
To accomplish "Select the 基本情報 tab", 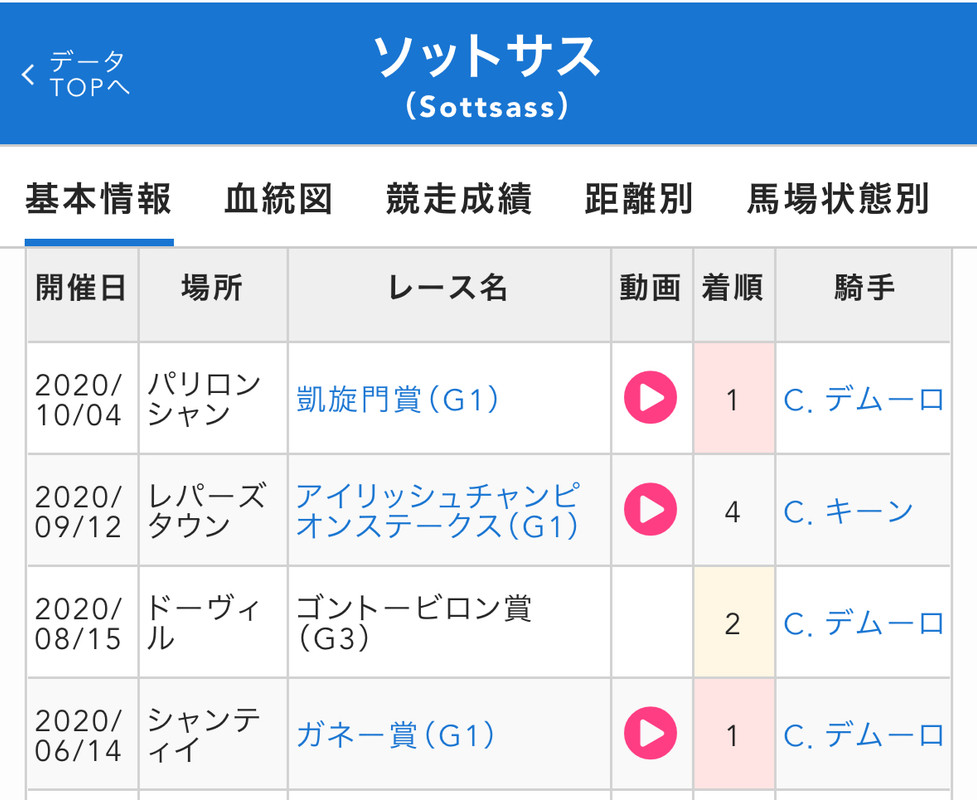I will click(x=98, y=199).
